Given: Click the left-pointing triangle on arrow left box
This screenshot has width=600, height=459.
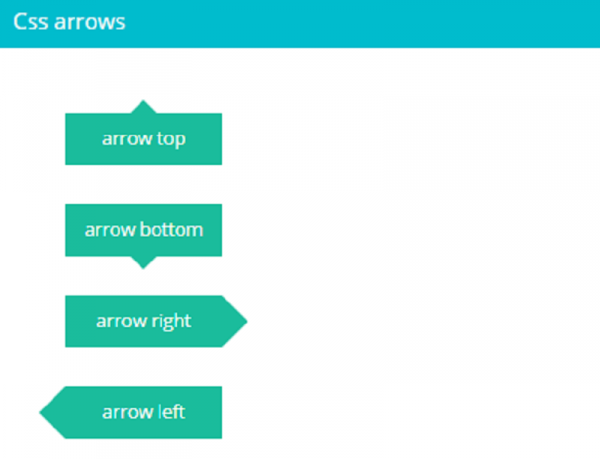Looking at the screenshot, I should tap(52, 412).
